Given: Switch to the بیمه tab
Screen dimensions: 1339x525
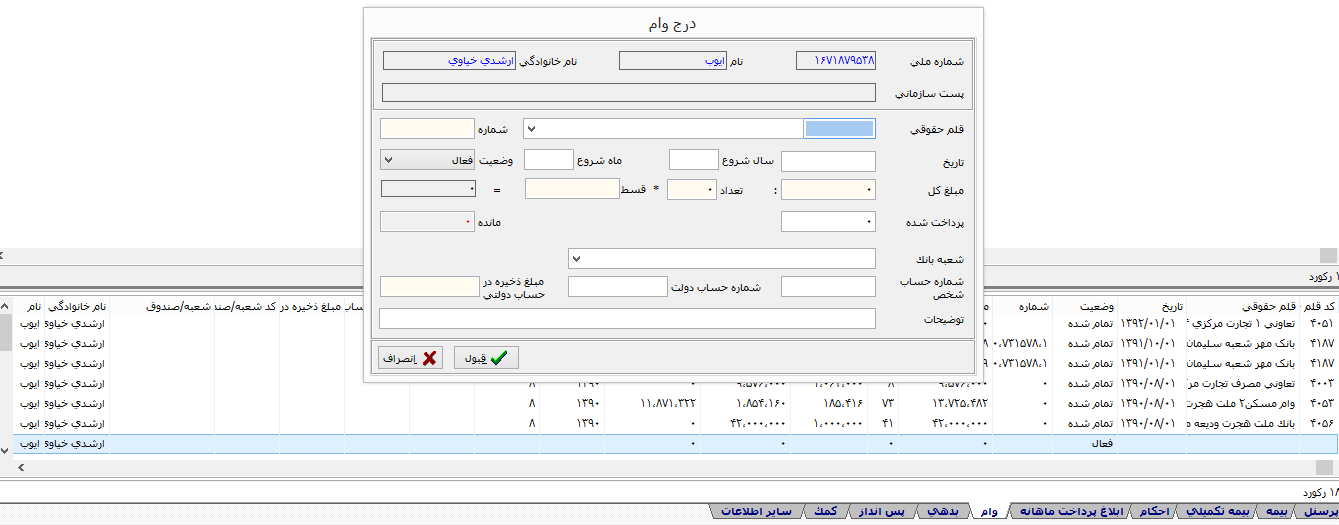Looking at the screenshot, I should click(x=1278, y=512).
